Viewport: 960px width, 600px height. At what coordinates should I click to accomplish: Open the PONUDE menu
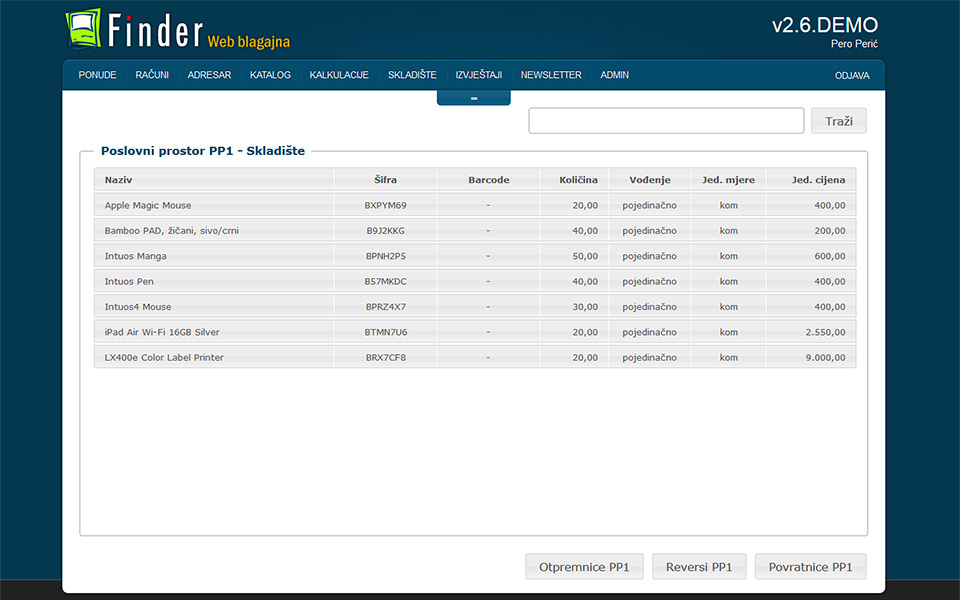pos(97,75)
